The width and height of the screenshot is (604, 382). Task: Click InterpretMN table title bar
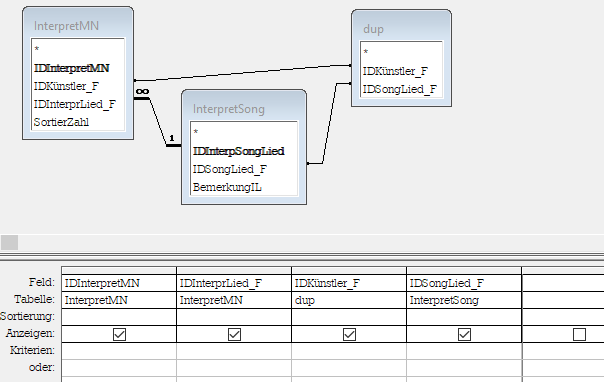point(78,25)
